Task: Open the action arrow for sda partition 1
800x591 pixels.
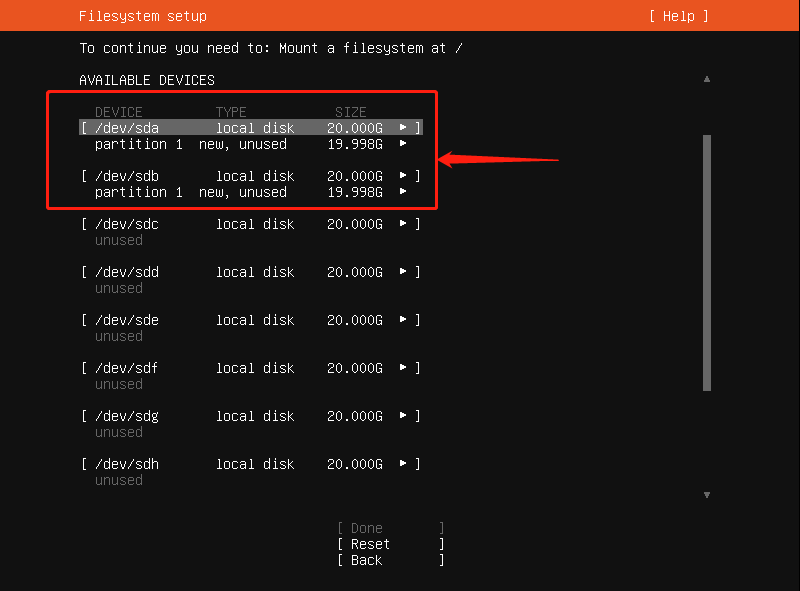Action: click(405, 143)
